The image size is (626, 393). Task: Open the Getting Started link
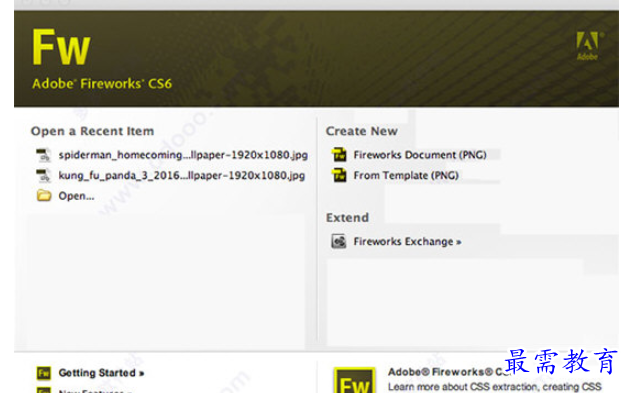pos(101,373)
